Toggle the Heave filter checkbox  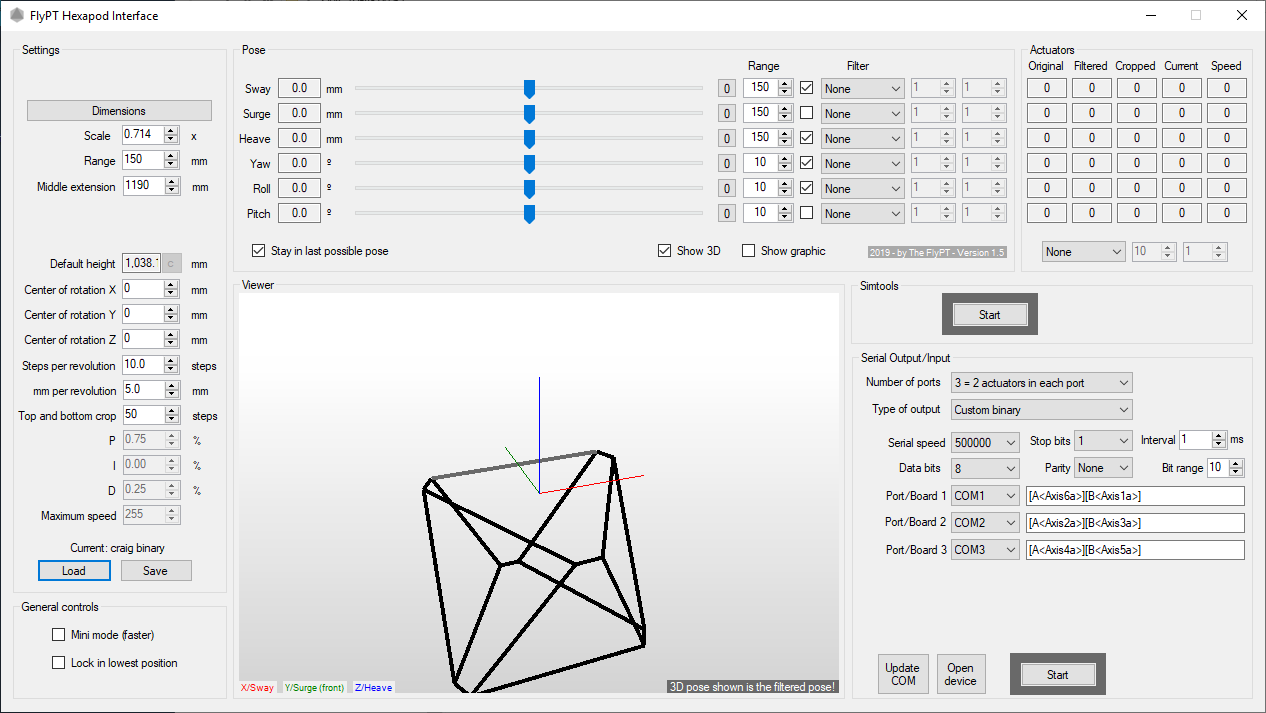[806, 138]
